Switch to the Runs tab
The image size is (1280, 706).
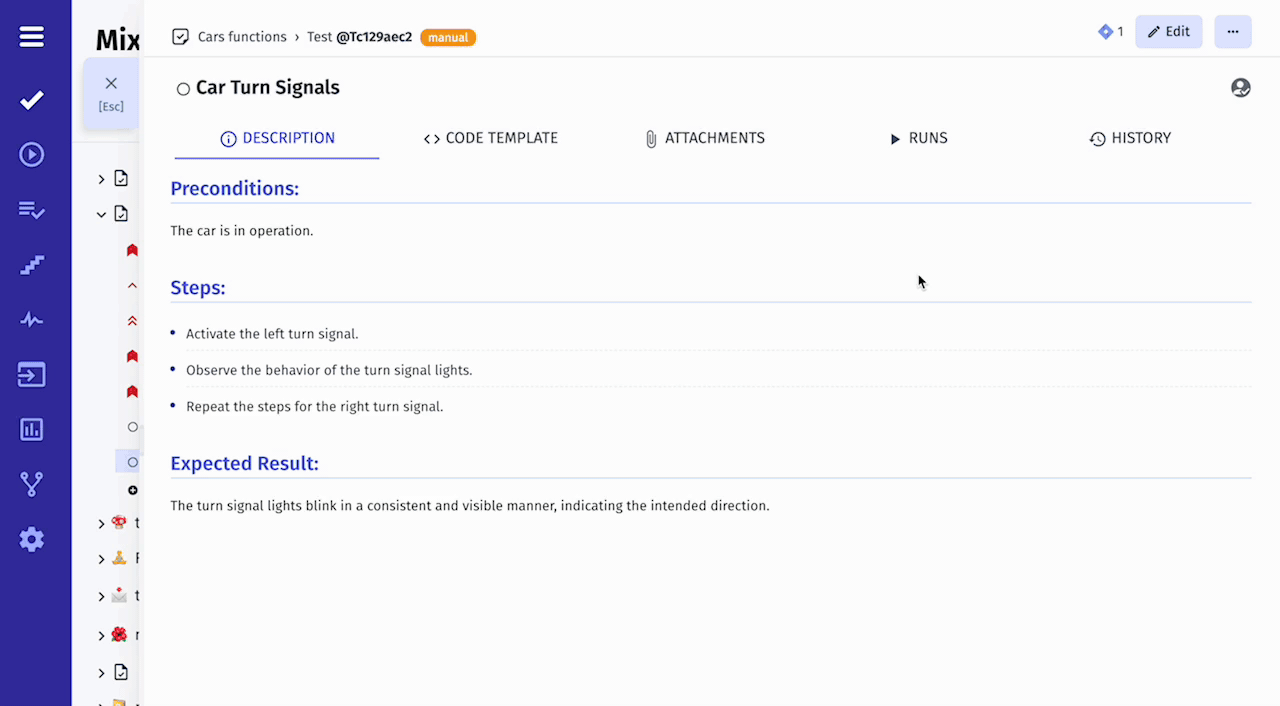(918, 138)
